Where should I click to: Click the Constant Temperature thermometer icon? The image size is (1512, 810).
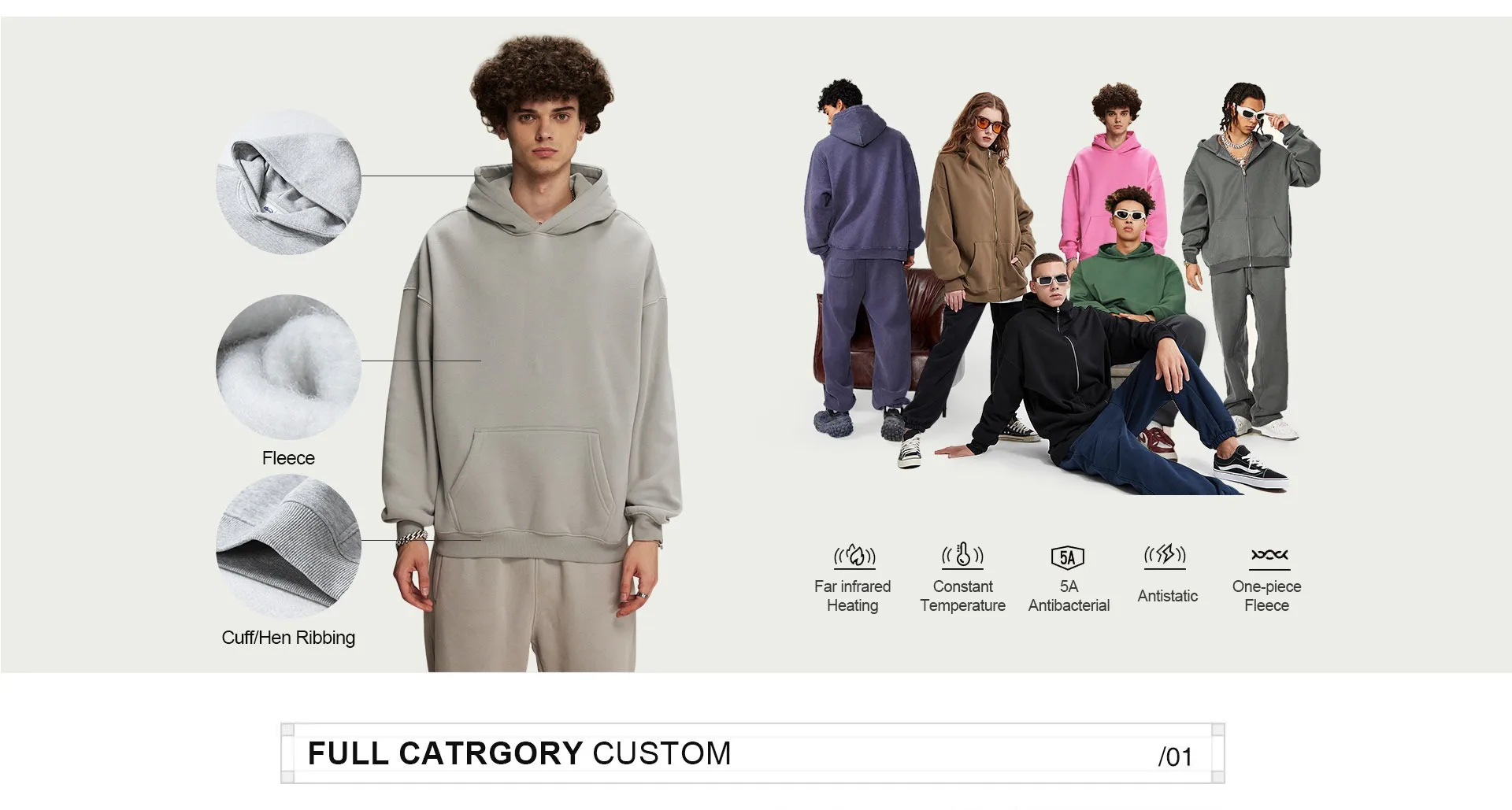962,557
